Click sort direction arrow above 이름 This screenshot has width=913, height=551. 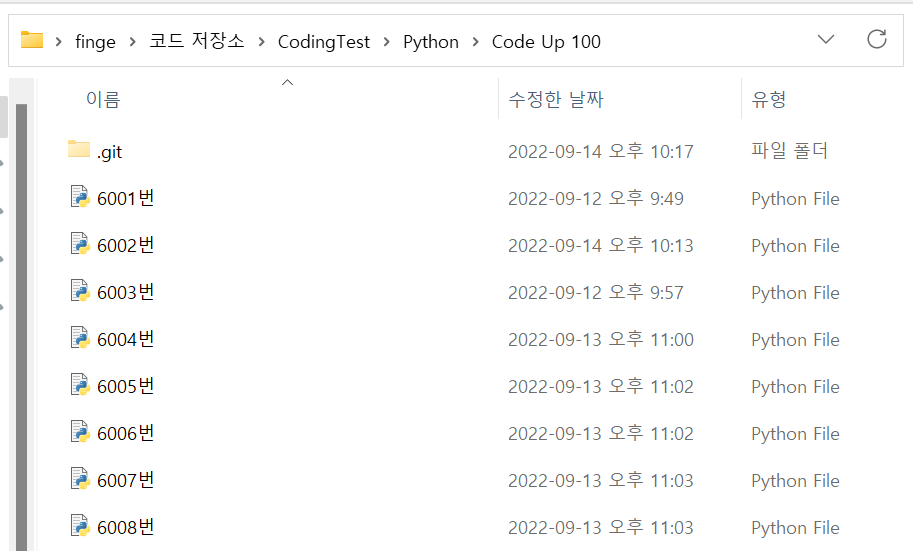coord(287,82)
